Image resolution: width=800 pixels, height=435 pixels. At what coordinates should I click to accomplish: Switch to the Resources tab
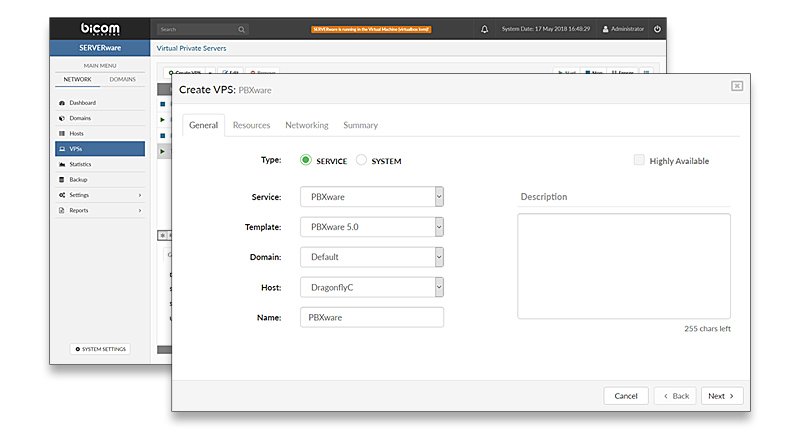[x=251, y=125]
